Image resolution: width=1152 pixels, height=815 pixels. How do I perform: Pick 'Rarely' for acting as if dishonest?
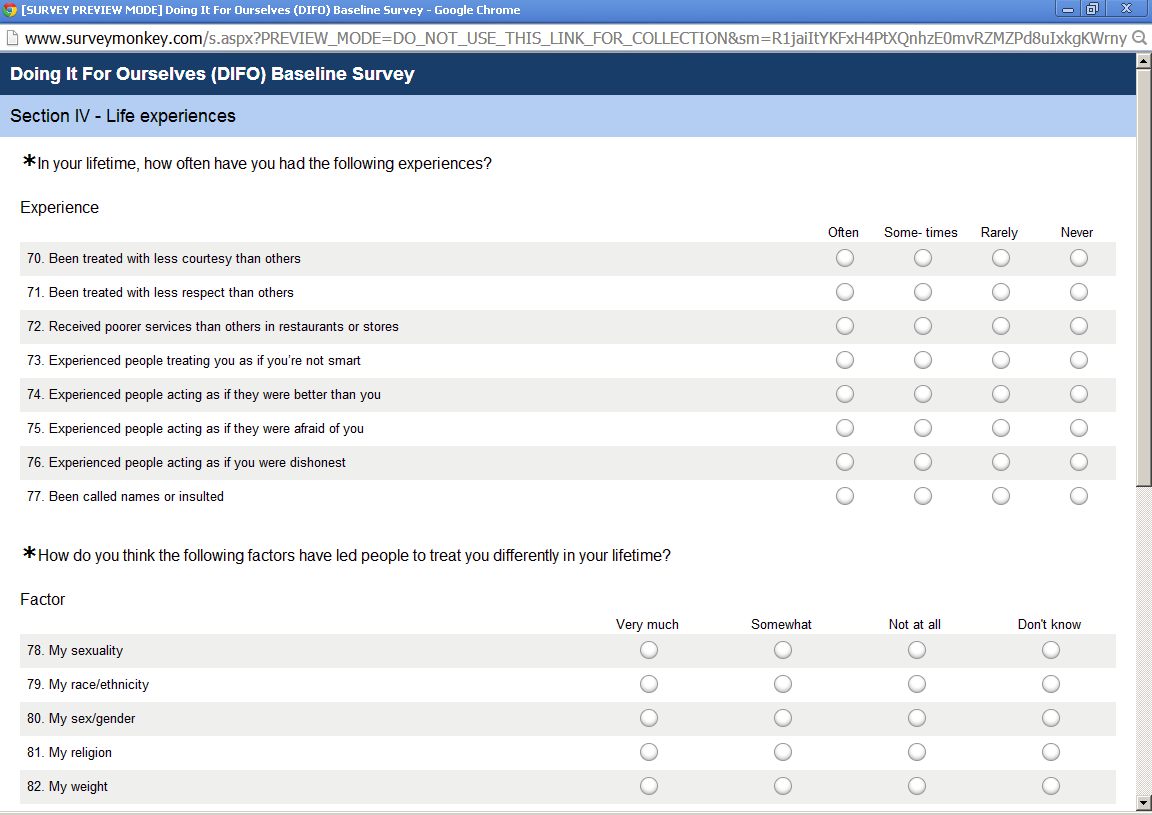click(x=1000, y=462)
